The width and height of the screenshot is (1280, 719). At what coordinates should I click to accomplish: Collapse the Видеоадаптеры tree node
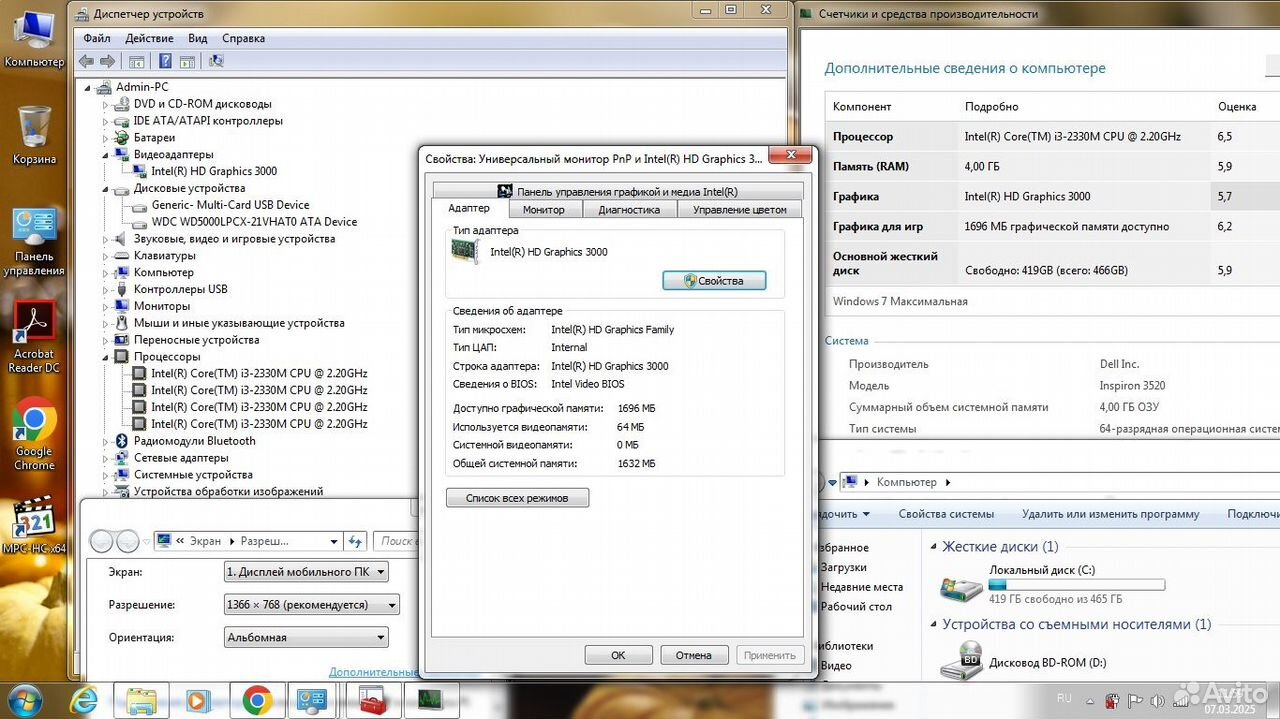106,155
